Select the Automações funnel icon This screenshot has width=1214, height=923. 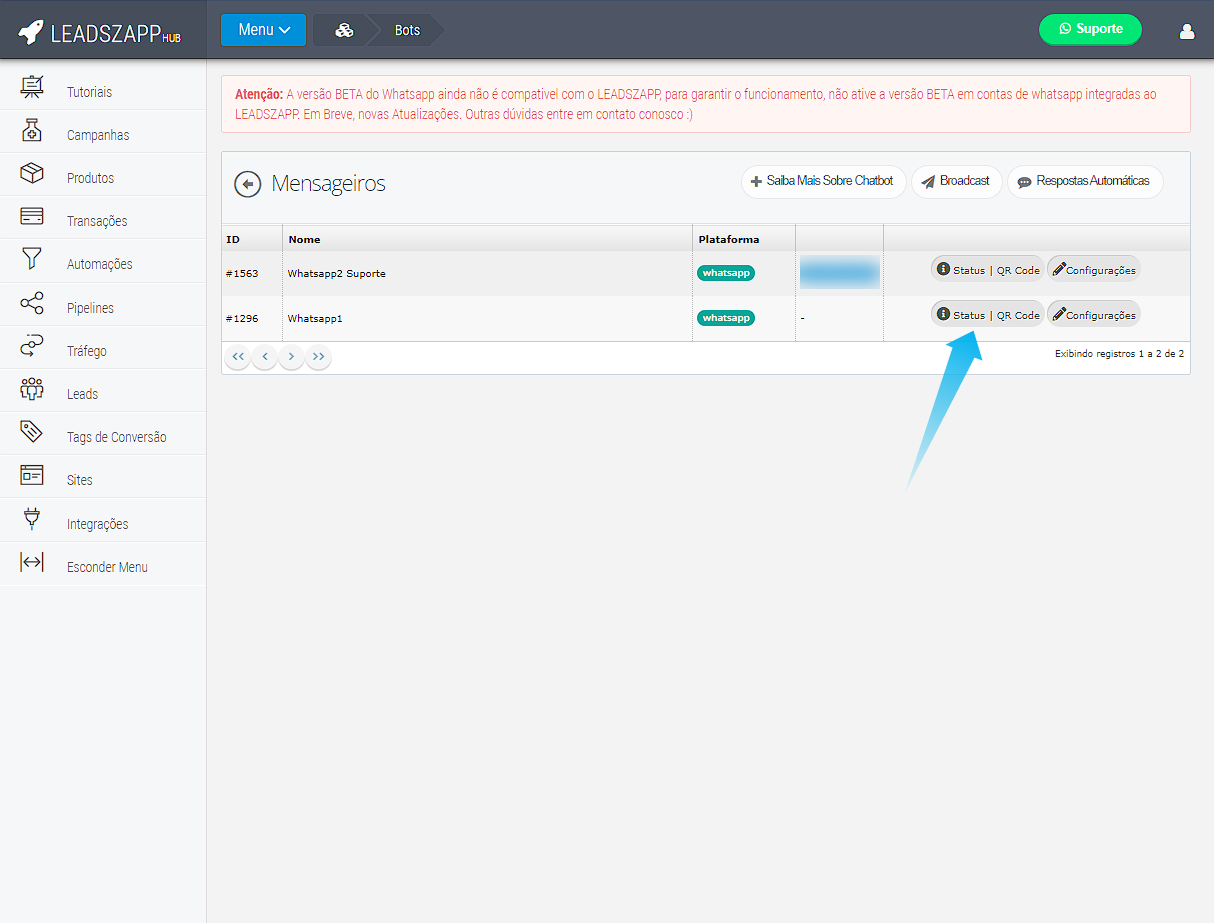(32, 260)
